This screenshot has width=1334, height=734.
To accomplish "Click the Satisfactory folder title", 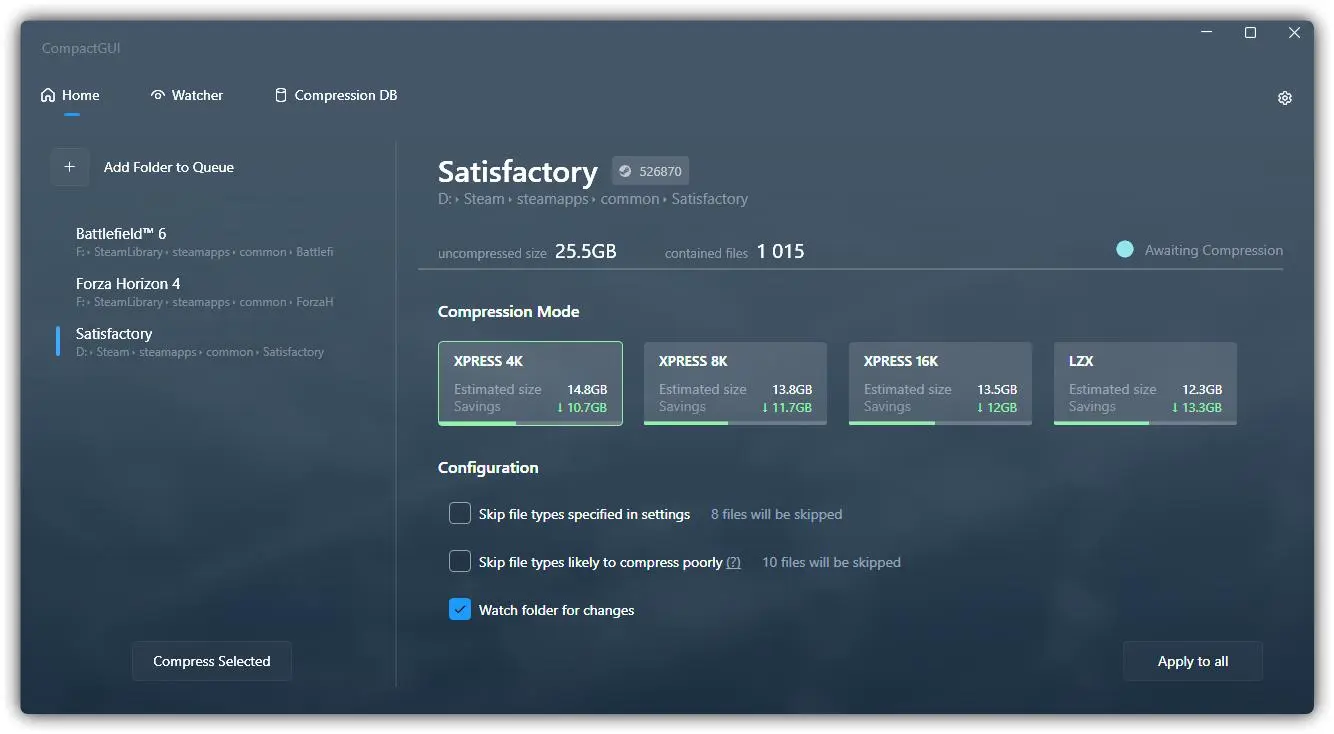I will pyautogui.click(x=518, y=171).
